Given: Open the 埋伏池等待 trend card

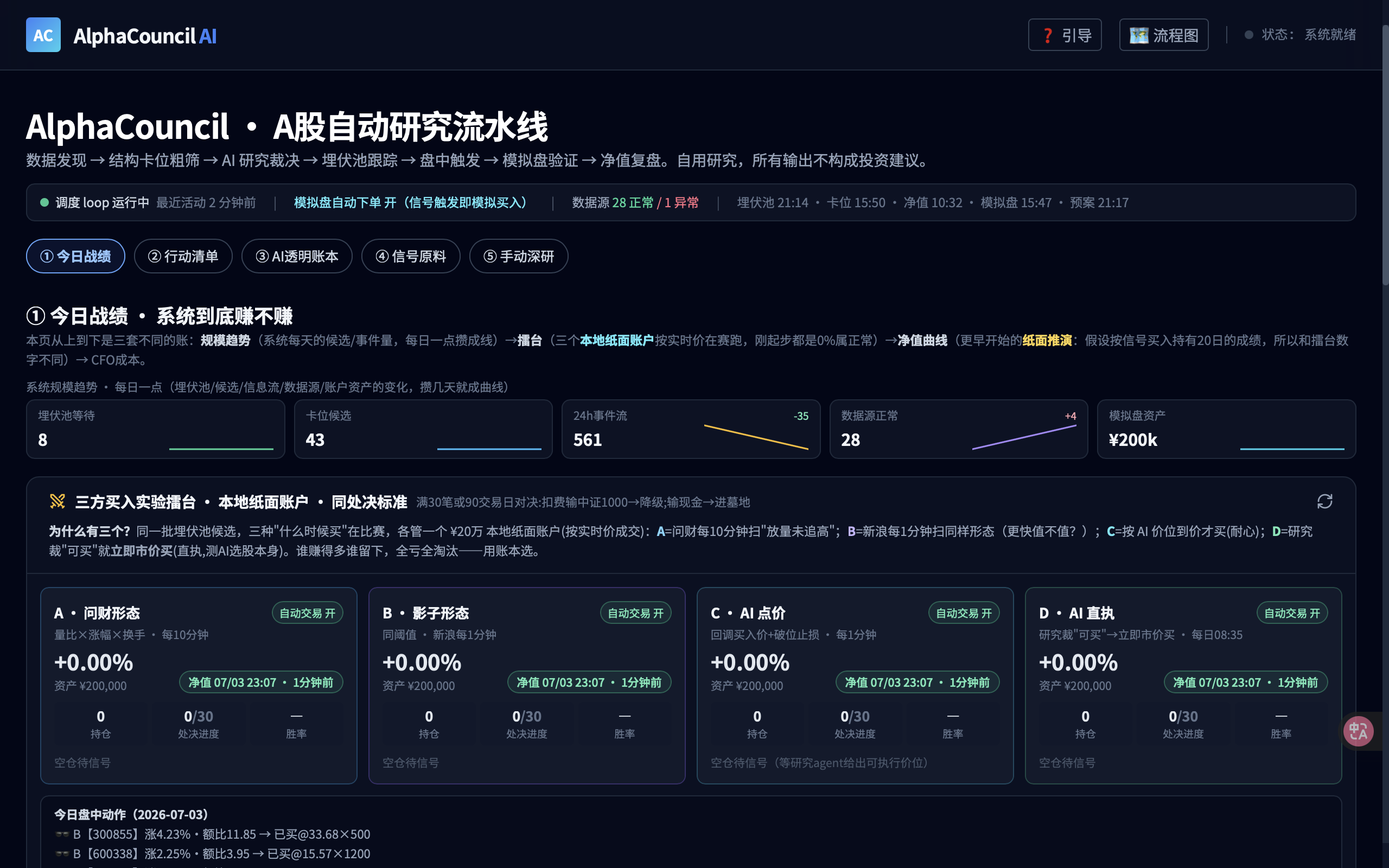Looking at the screenshot, I should (156, 429).
